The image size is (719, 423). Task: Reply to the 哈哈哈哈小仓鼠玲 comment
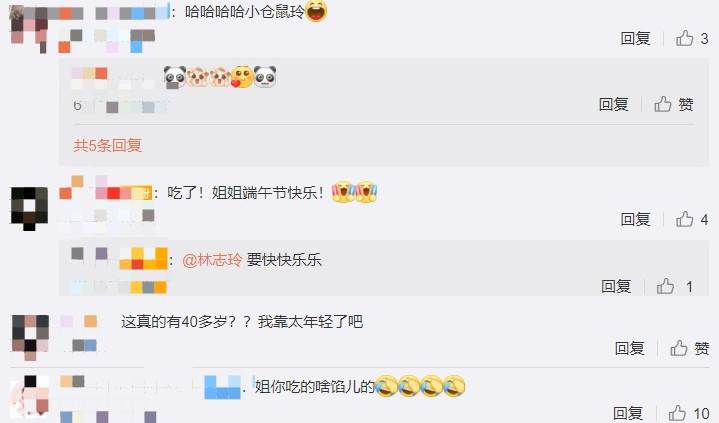(x=636, y=39)
